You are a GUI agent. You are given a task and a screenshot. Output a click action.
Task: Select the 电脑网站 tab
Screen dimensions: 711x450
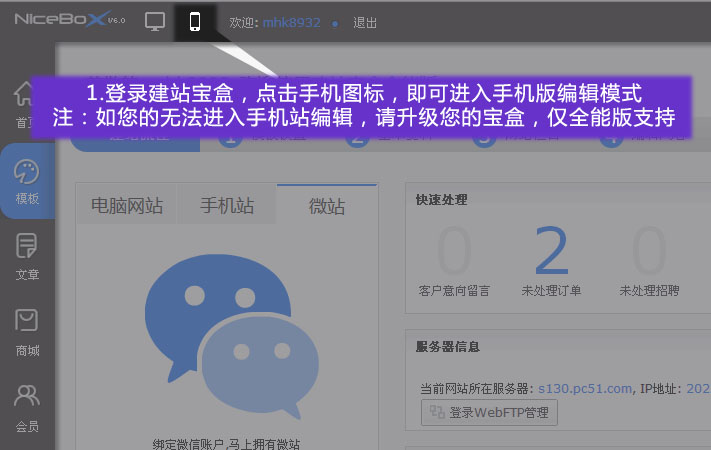pyautogui.click(x=127, y=206)
